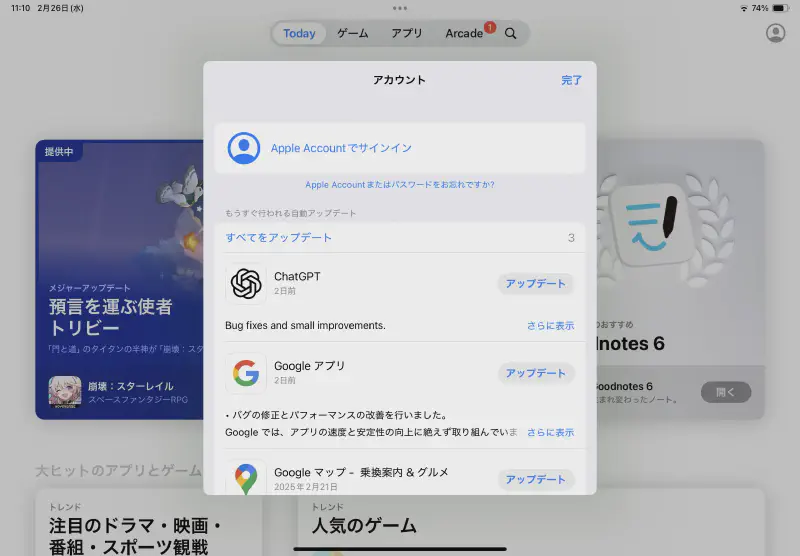Tap the three-dot multitasking control at top
This screenshot has width=800, height=556.
[400, 8]
